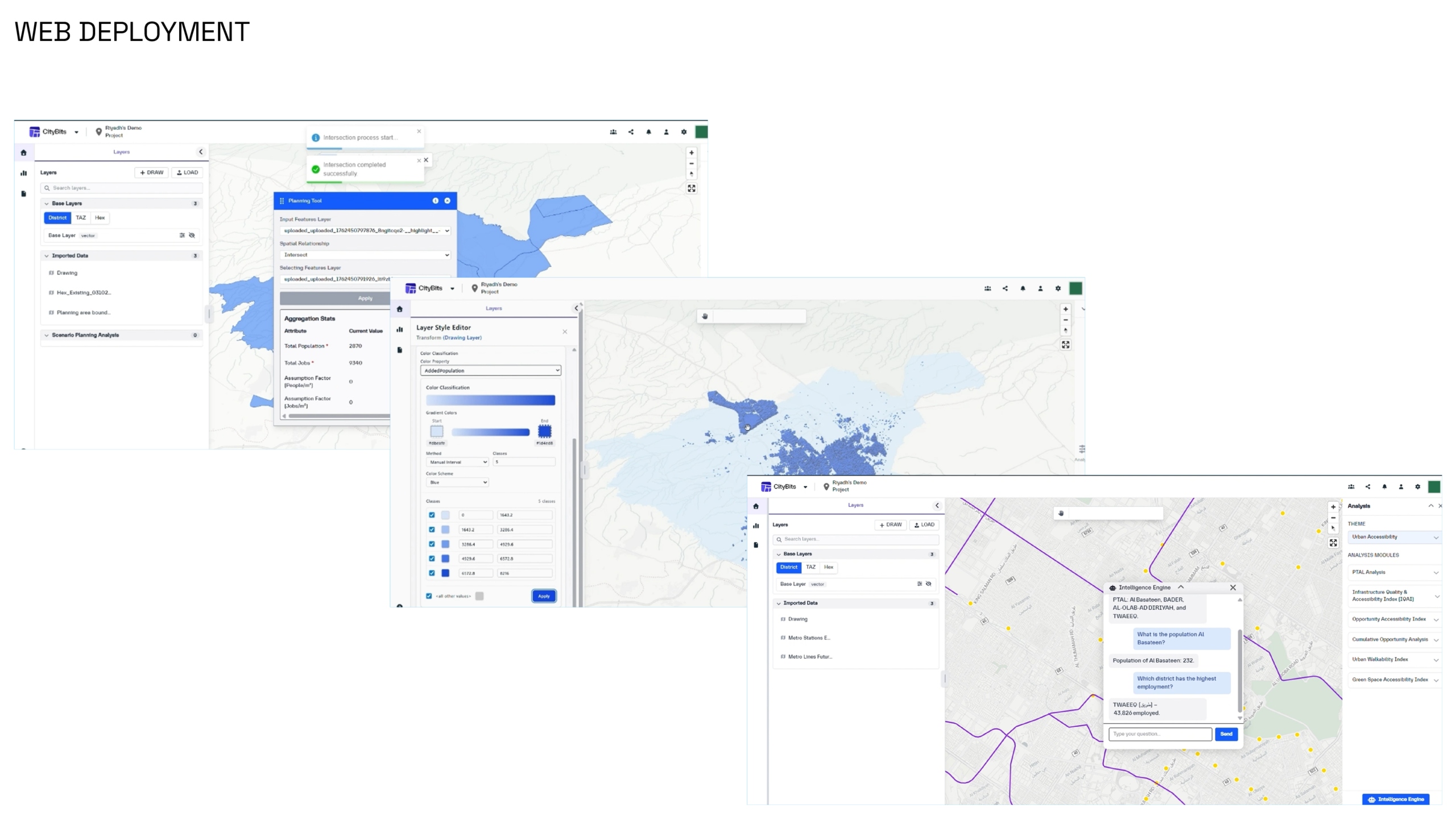Toggle Base Layer visibility in third window

[929, 584]
